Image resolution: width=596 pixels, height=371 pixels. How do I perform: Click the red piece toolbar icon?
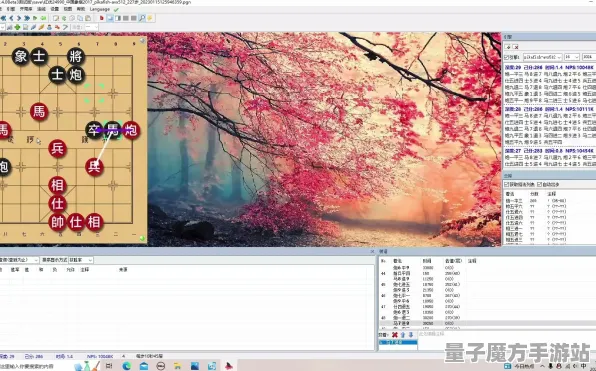pos(101,18)
